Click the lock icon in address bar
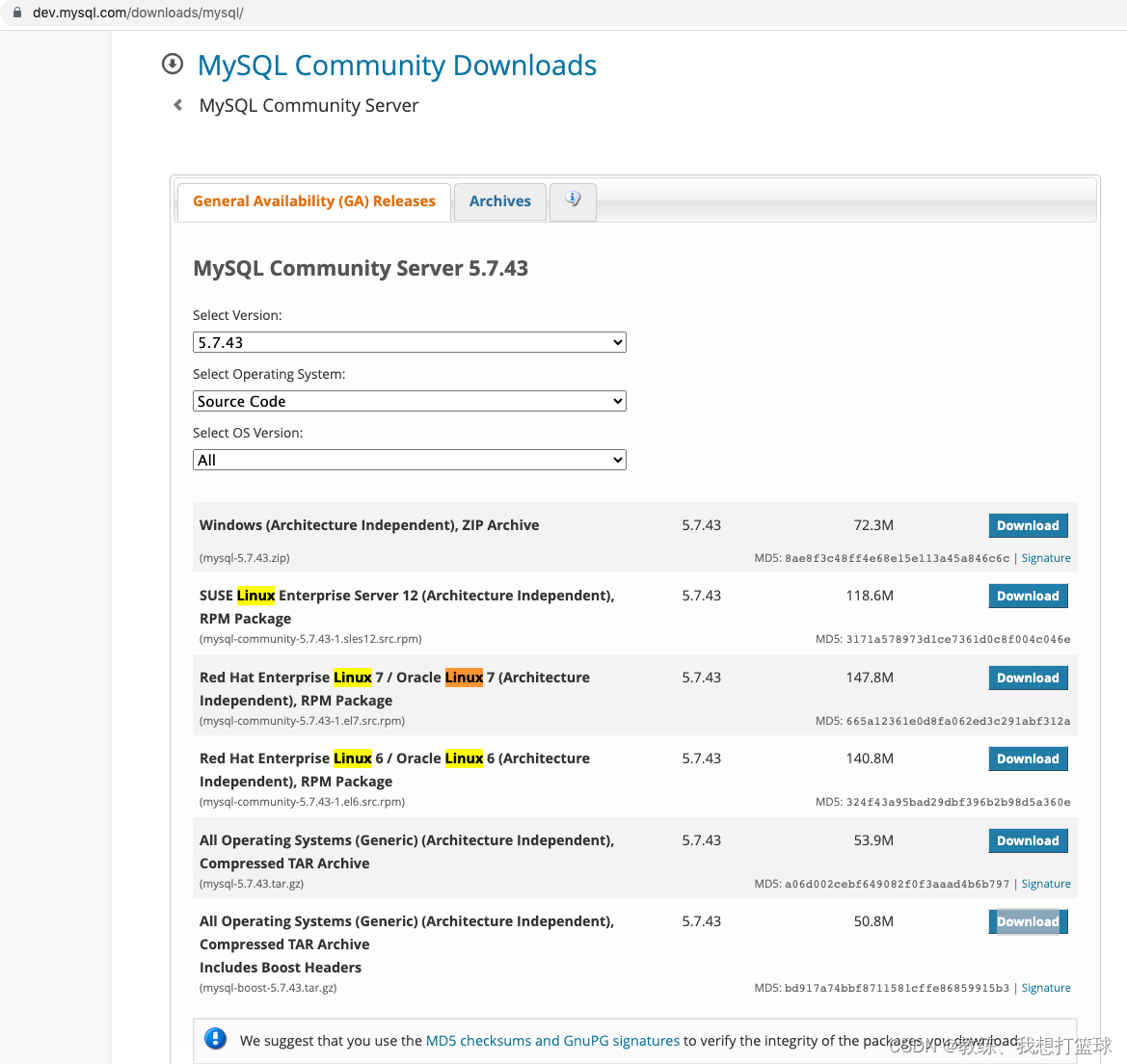Viewport: 1127px width, 1064px height. pos(17,13)
